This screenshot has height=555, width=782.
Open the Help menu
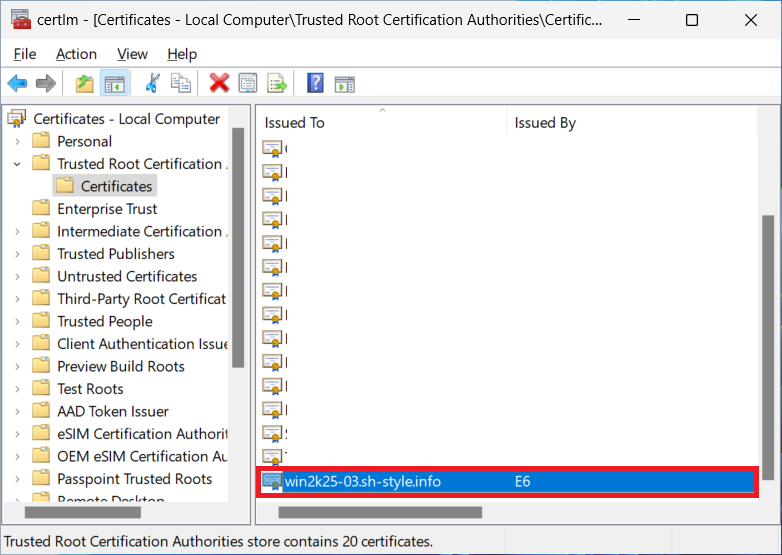coord(182,54)
